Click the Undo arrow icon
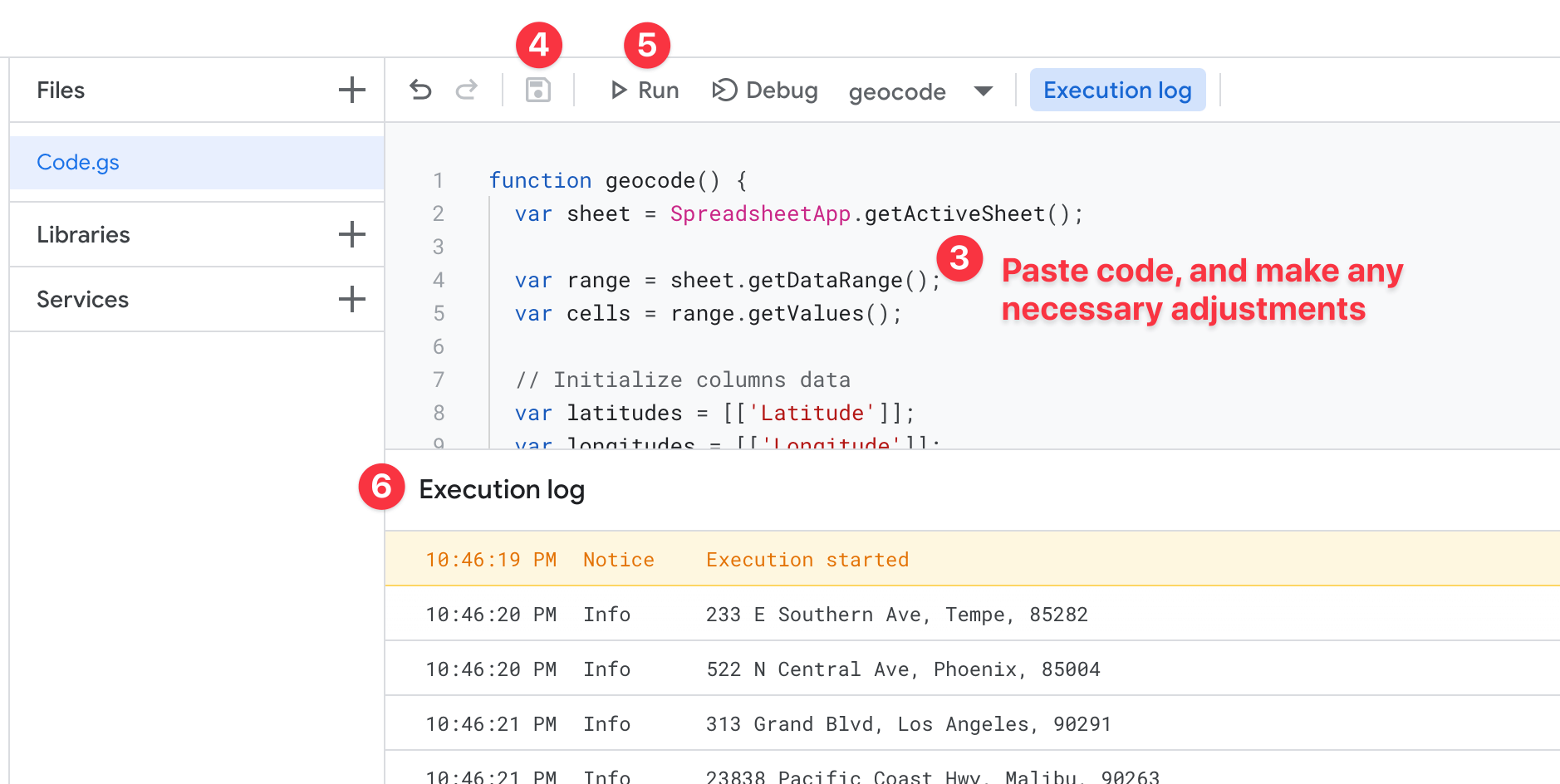Screen dimensions: 1560x784 coord(421,90)
